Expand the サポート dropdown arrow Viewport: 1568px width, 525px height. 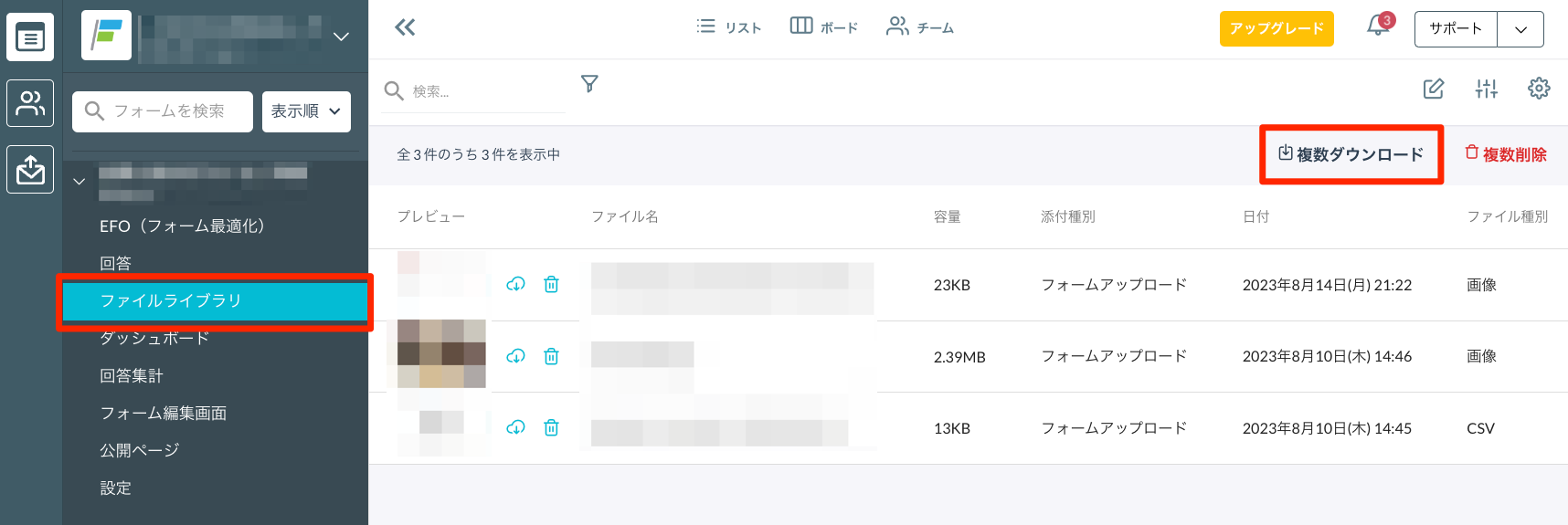coord(1520,29)
